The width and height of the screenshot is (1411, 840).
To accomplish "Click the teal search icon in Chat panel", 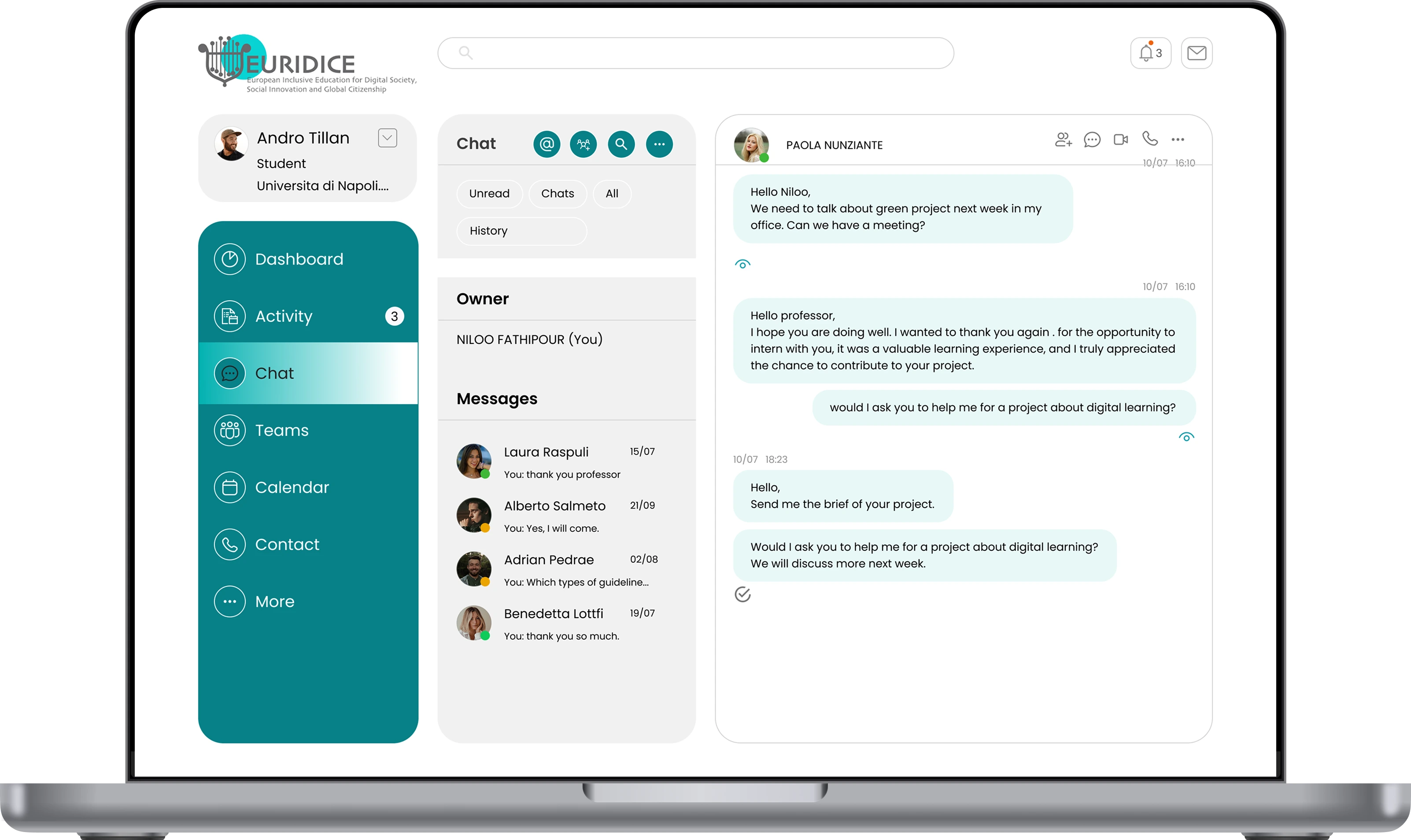I will click(x=621, y=144).
